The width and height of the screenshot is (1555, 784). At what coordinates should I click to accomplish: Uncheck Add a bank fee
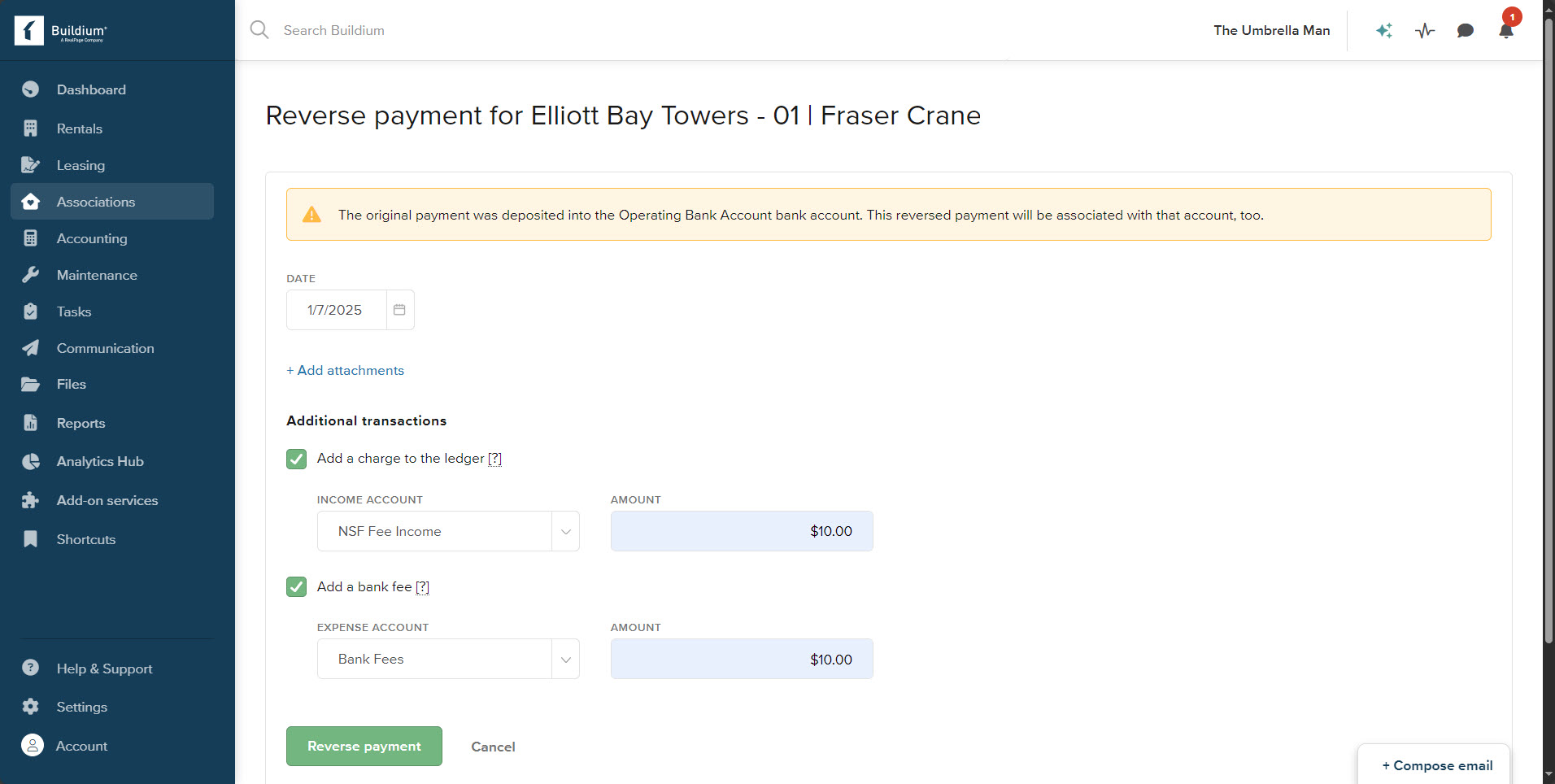296,586
